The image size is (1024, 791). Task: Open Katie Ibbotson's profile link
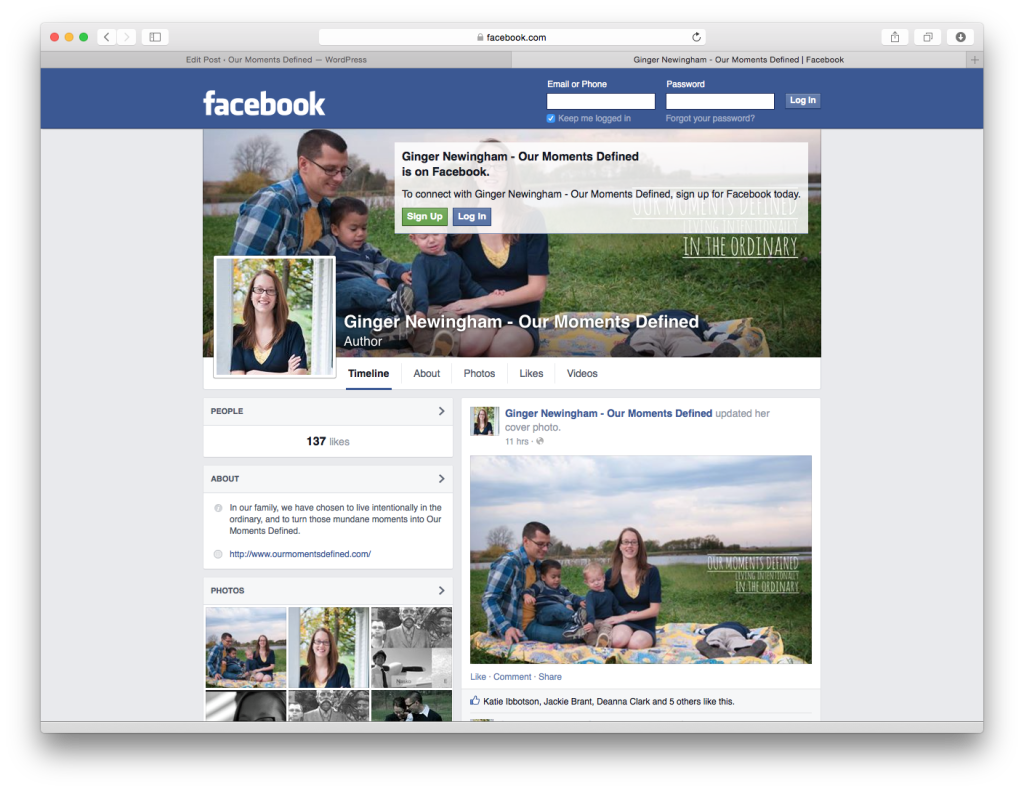point(511,702)
